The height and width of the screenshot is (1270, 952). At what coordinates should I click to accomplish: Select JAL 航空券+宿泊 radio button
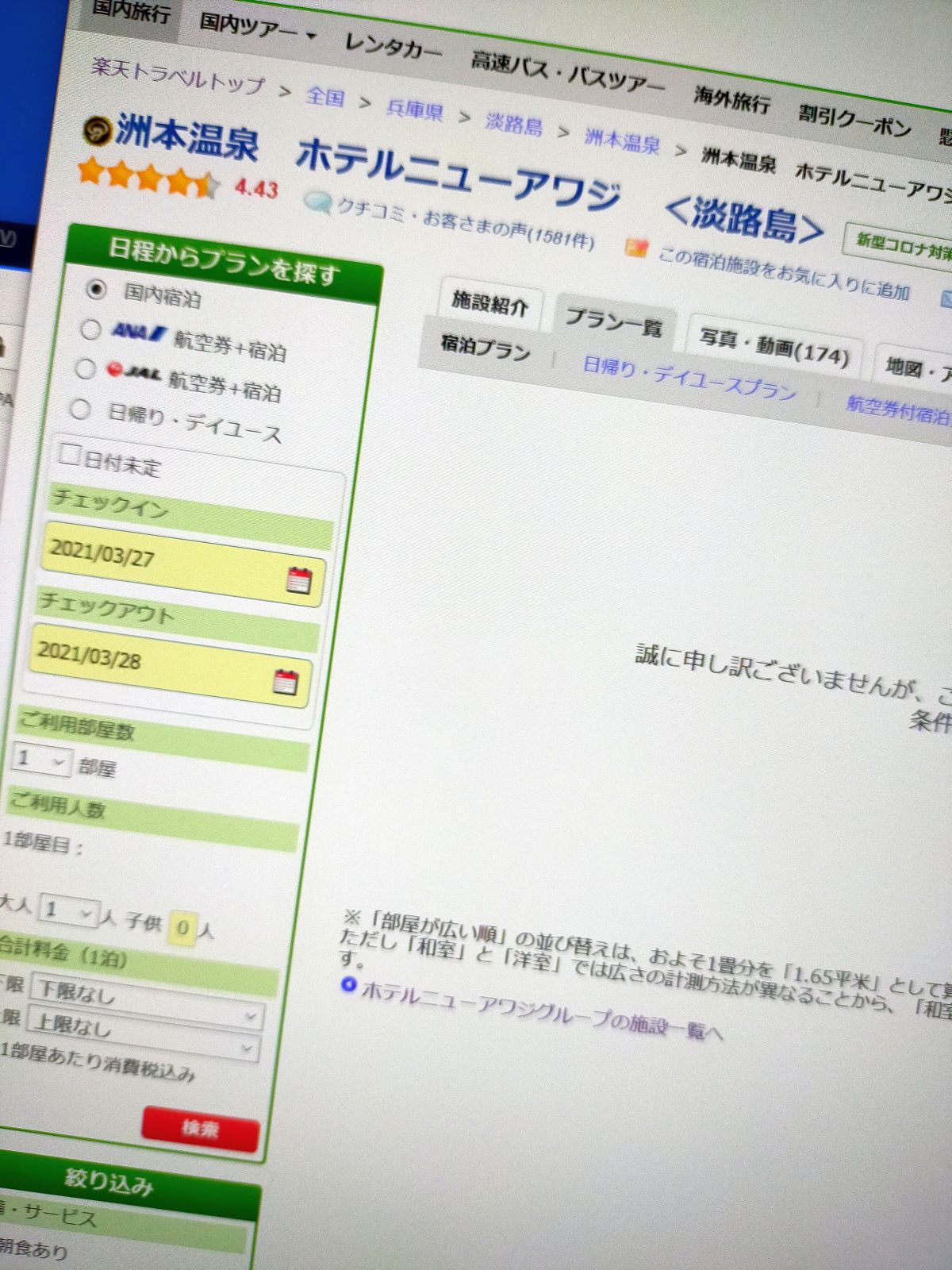coord(84,369)
